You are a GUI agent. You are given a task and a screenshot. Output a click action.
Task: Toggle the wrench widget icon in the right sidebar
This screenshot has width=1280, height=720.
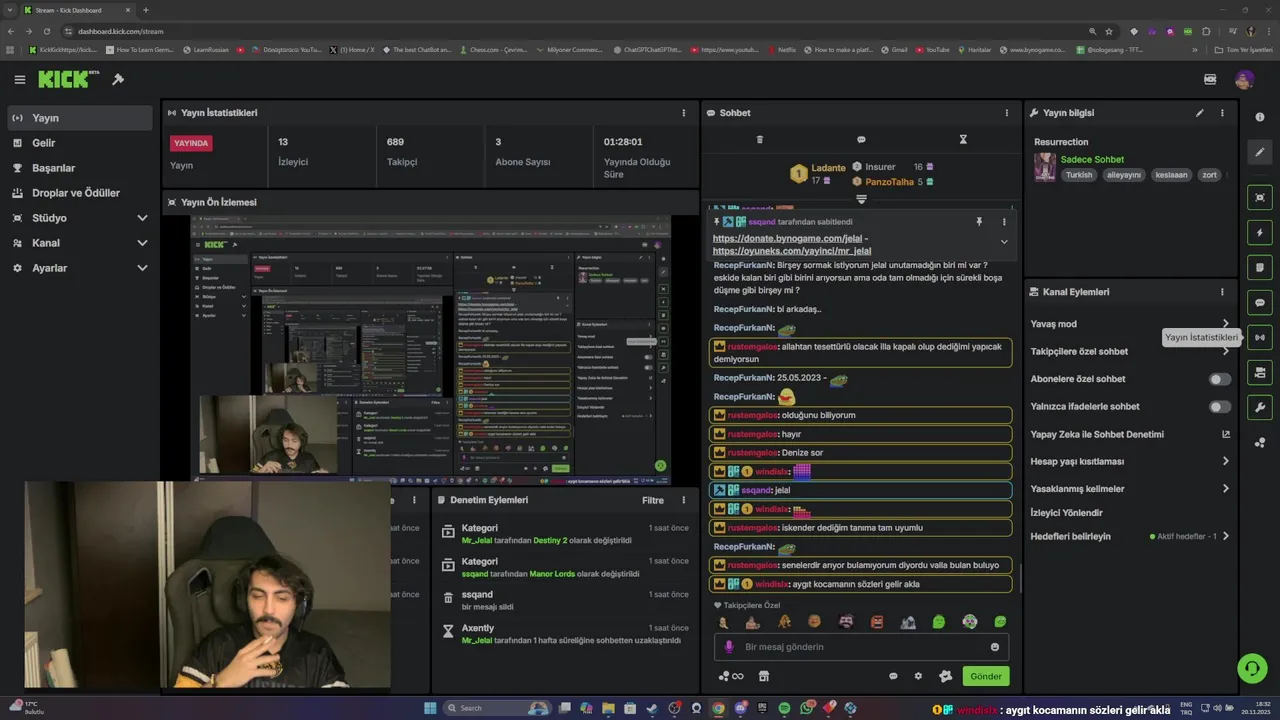click(x=1260, y=407)
